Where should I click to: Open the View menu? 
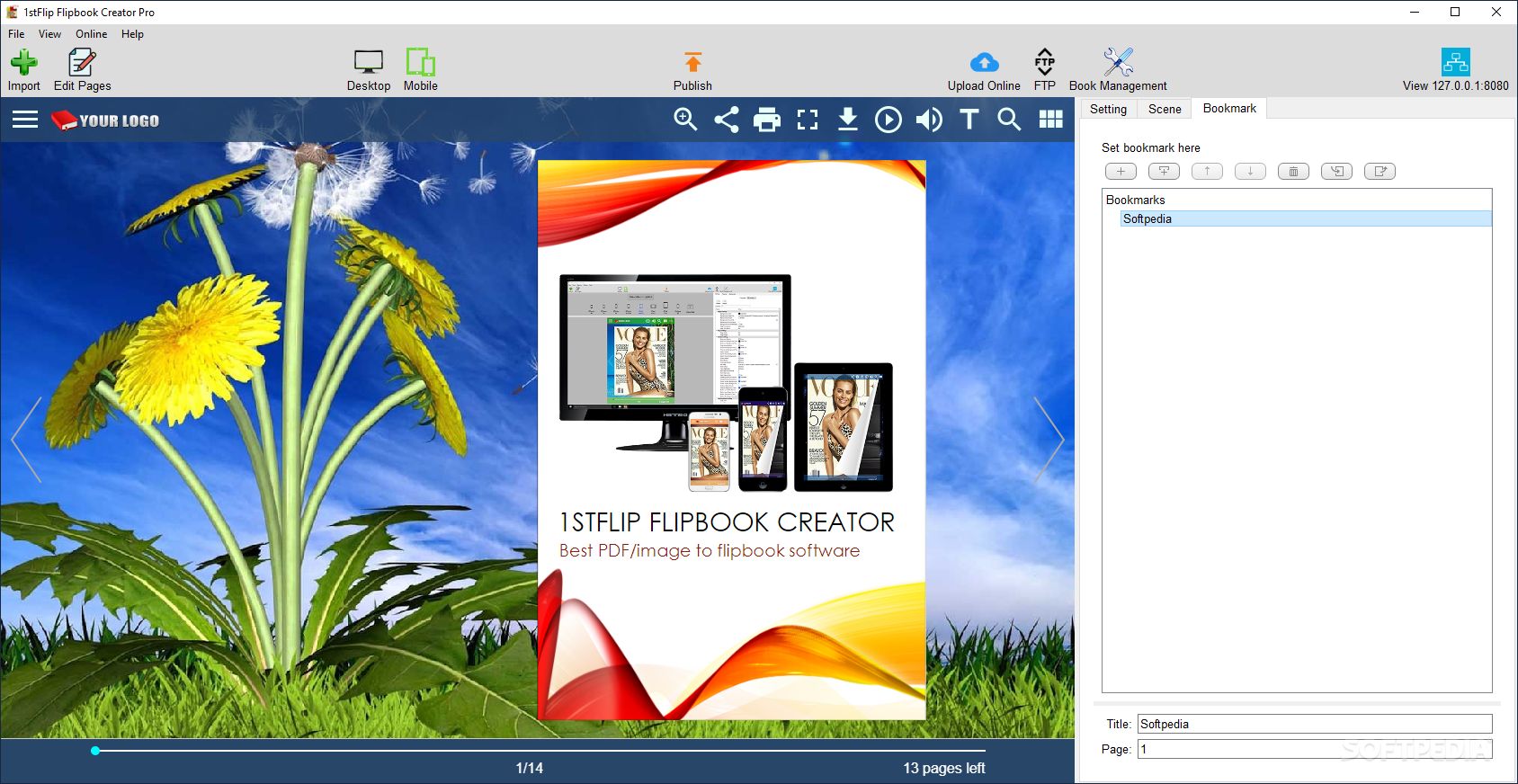point(49,34)
